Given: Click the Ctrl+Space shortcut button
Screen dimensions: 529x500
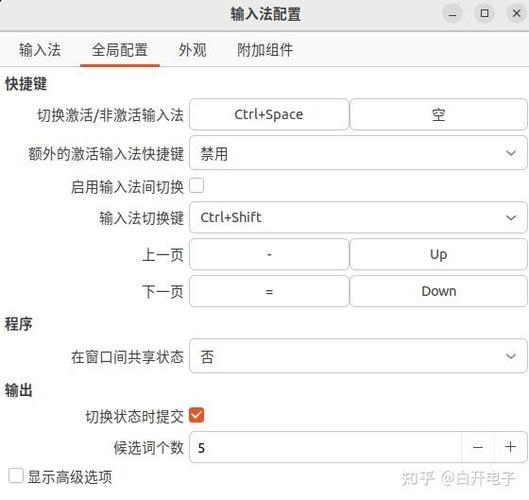Looking at the screenshot, I should click(269, 114).
